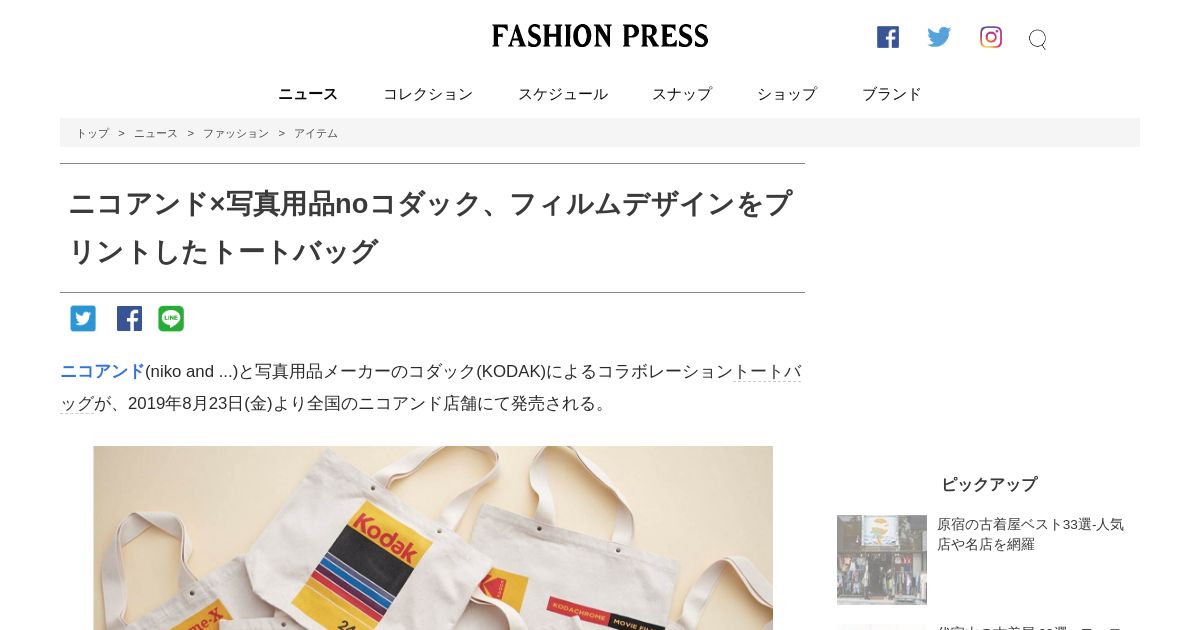Share article via Twitter icon below title

point(83,319)
